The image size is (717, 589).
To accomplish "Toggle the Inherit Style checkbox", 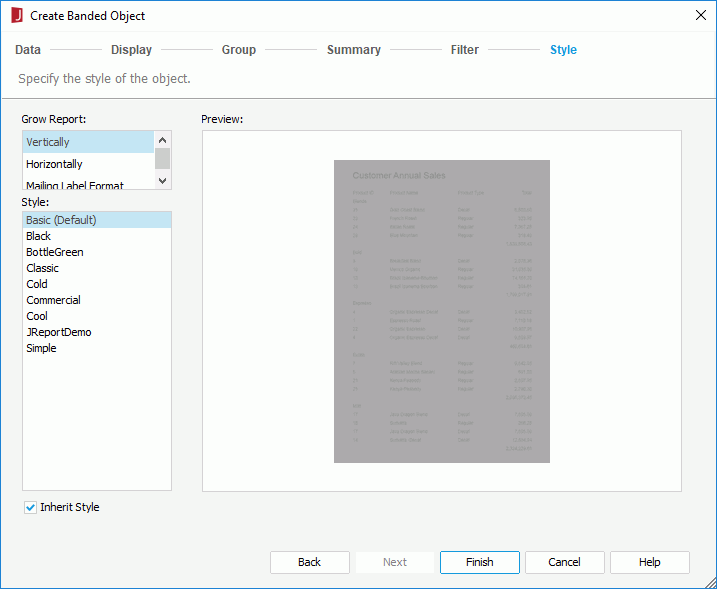I will click(x=30, y=507).
